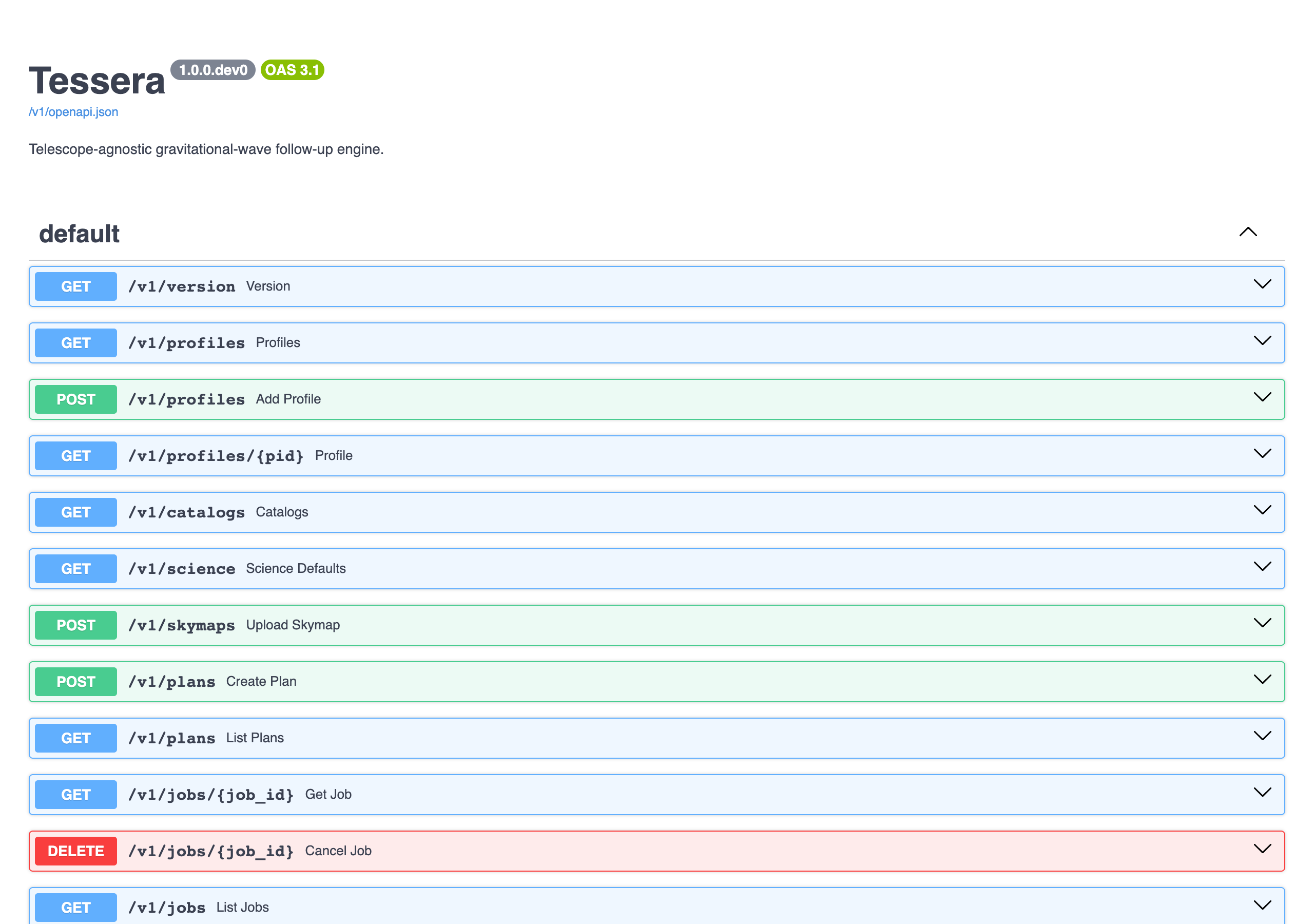The height and width of the screenshot is (924, 1314).
Task: Click the GET badge for Science Defaults
Action: (x=75, y=568)
